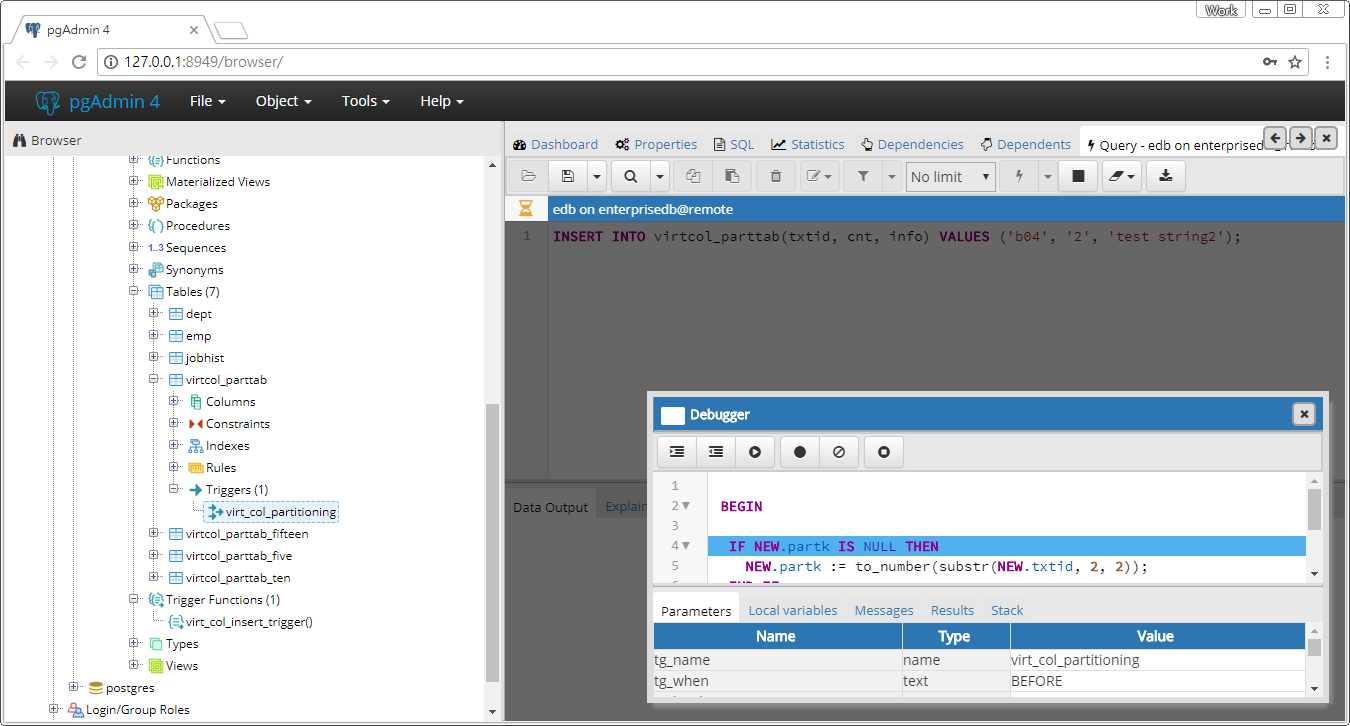Switch to the Dashboard tab

pos(556,145)
